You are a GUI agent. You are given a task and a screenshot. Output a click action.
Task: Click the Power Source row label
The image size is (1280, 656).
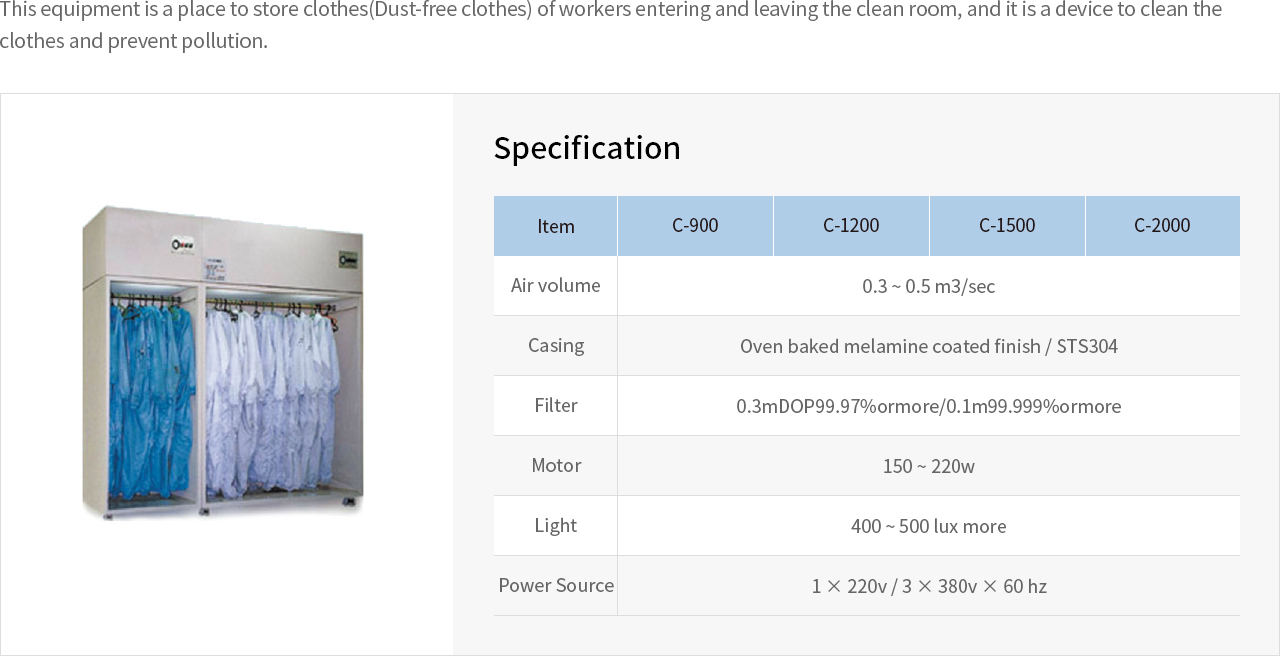[556, 586]
